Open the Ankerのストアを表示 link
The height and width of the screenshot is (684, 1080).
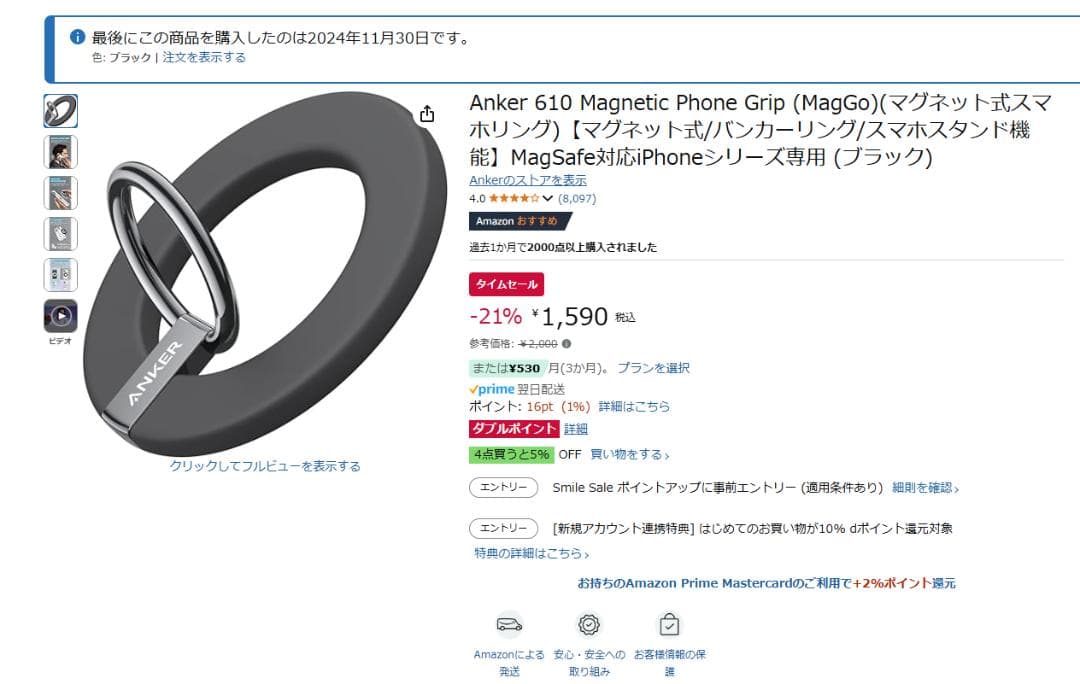click(528, 180)
